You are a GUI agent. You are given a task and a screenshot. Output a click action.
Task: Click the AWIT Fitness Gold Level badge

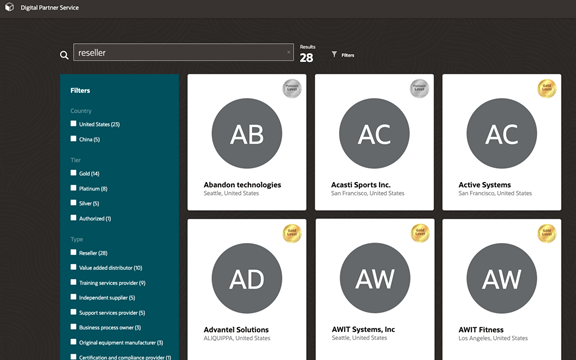coord(547,233)
